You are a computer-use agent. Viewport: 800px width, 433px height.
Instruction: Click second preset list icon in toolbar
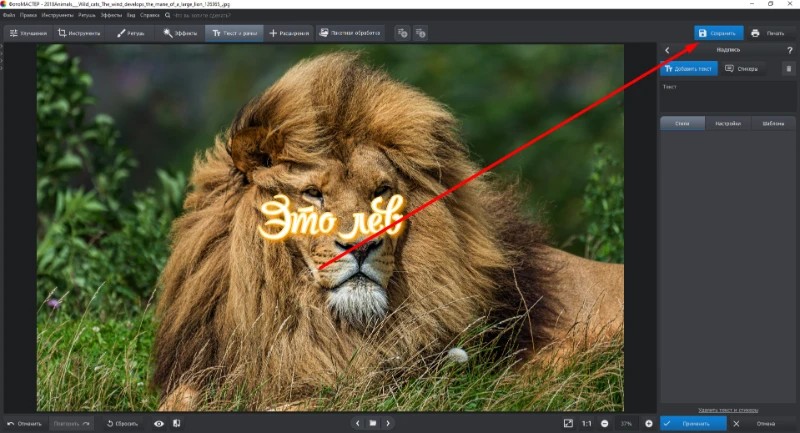click(x=420, y=33)
